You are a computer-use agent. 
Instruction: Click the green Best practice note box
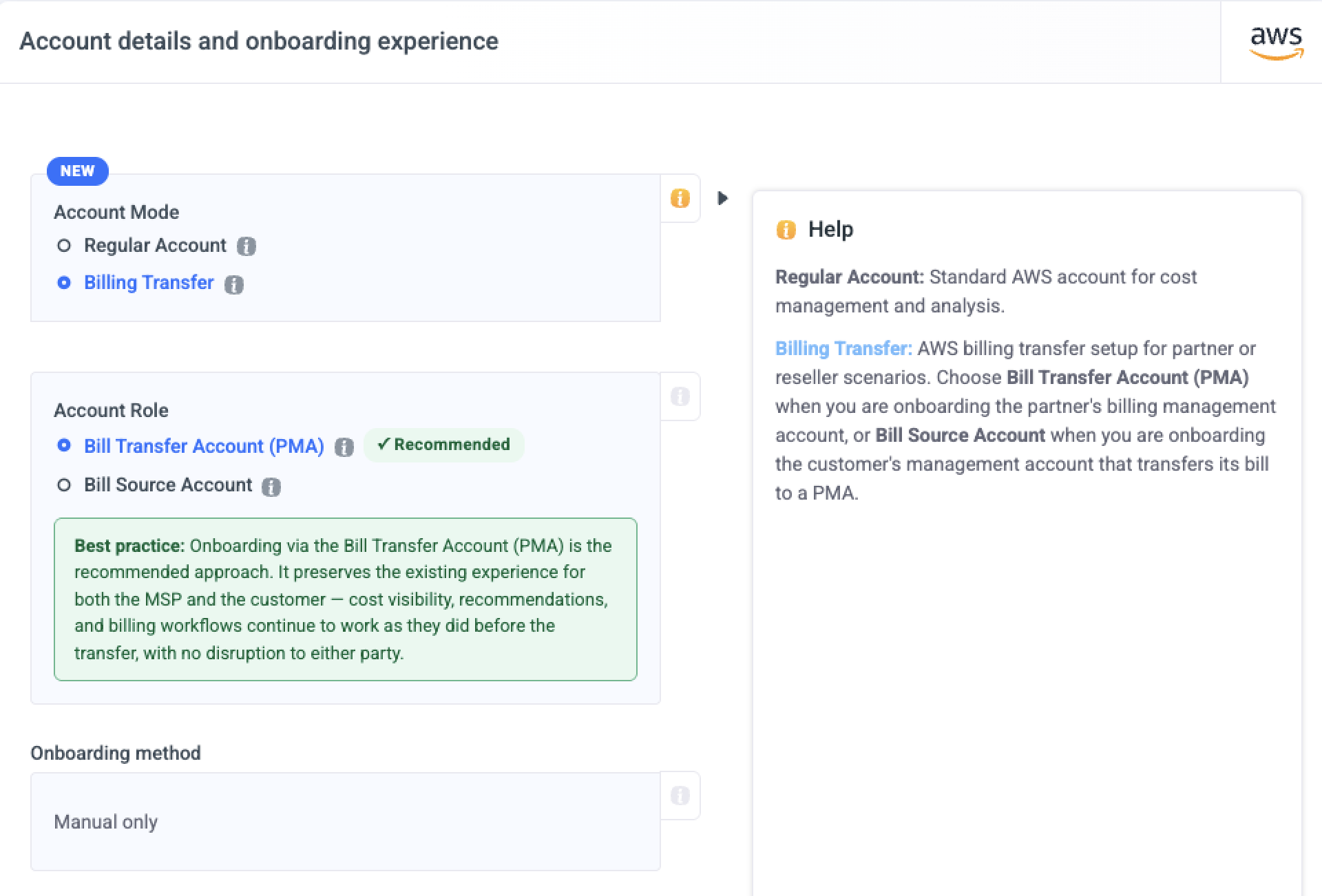(x=345, y=599)
